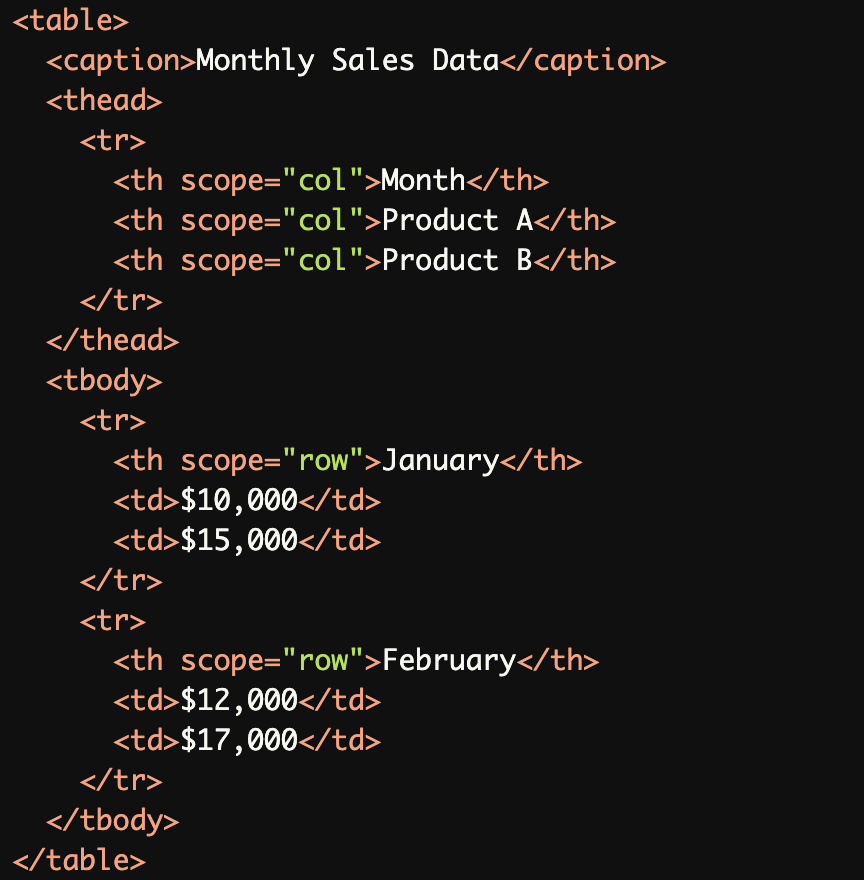Click the opening <thead> tag
The width and height of the screenshot is (864, 880).
pyautogui.click(x=104, y=100)
